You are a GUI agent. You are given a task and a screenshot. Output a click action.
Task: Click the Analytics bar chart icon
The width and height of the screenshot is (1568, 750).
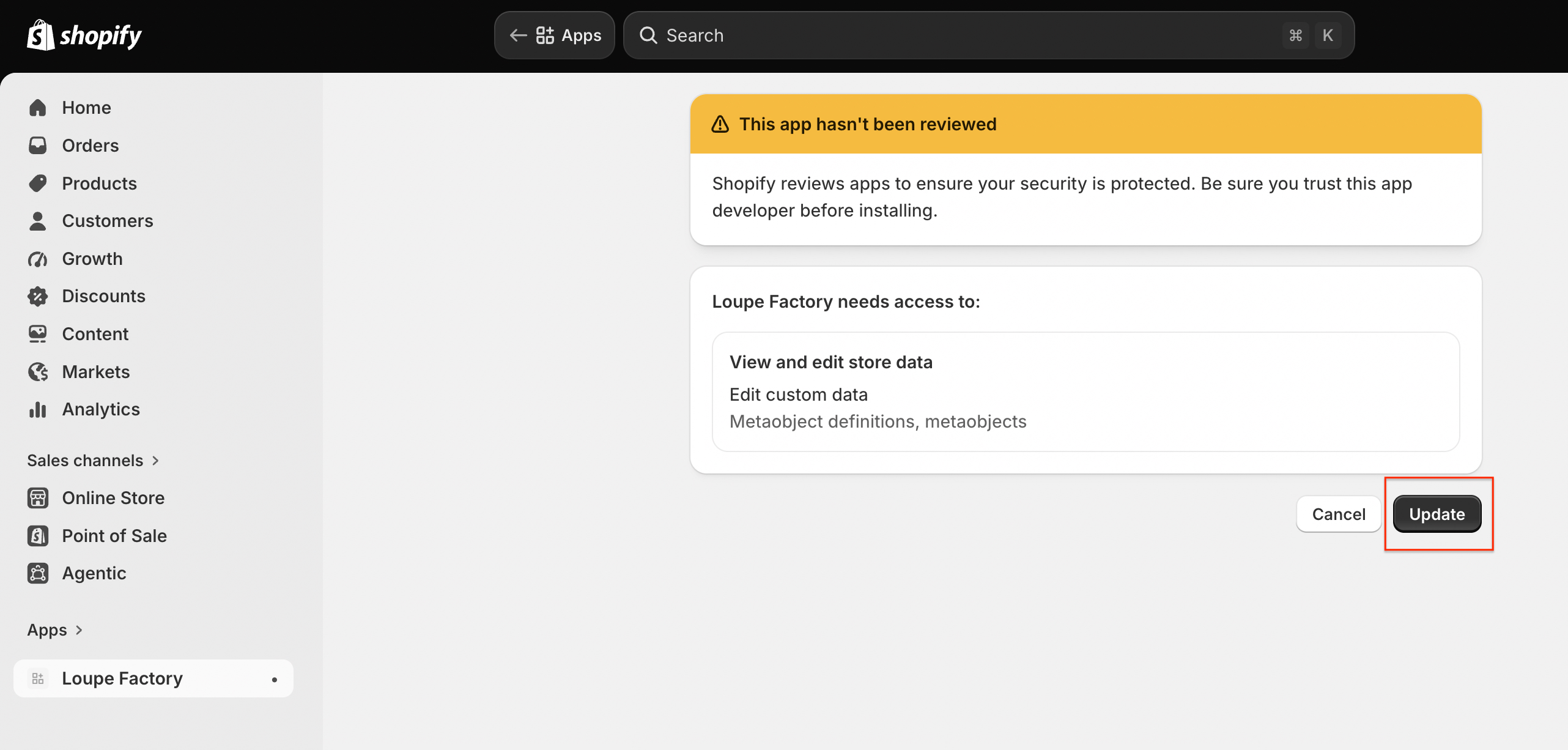[38, 409]
